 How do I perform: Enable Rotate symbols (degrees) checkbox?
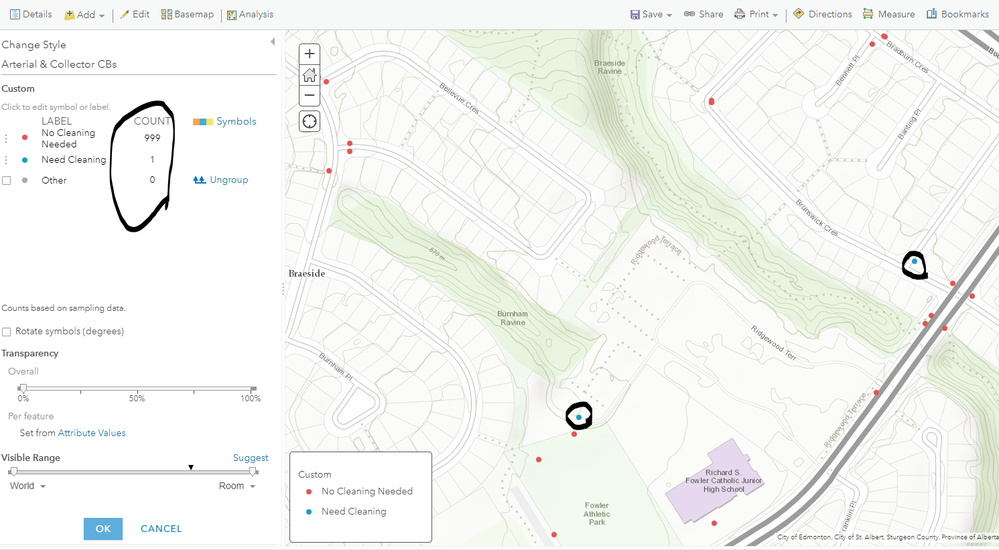pos(6,331)
